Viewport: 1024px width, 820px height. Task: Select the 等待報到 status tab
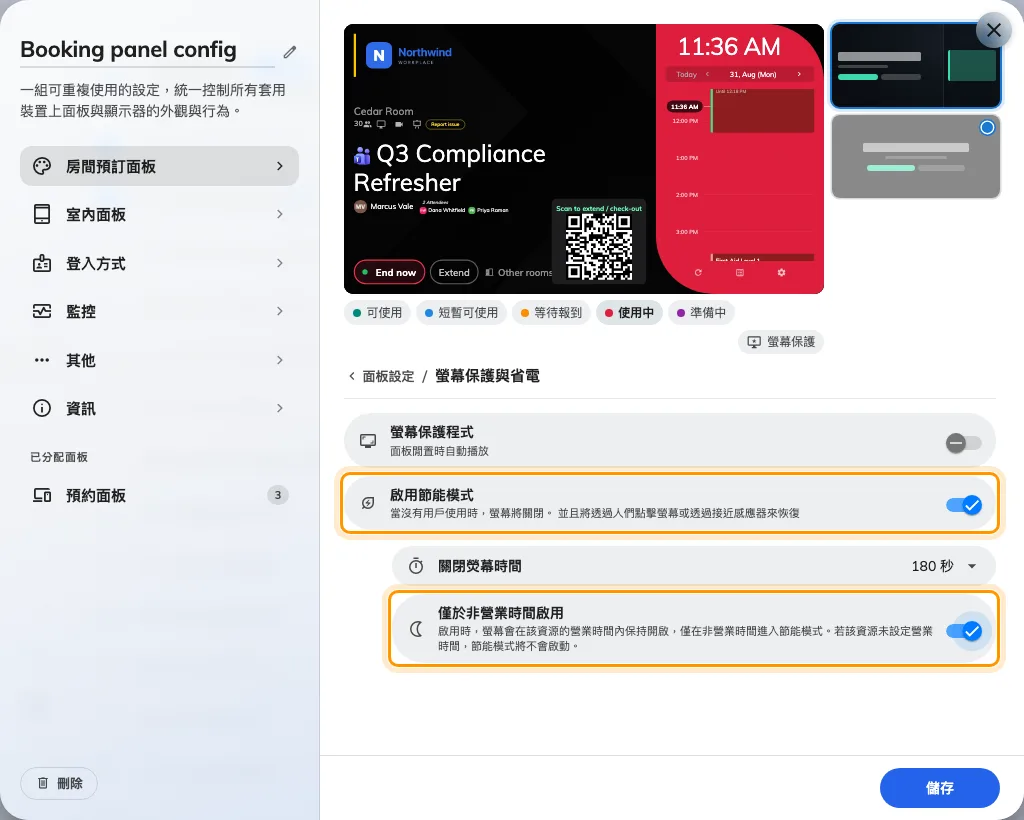[551, 313]
